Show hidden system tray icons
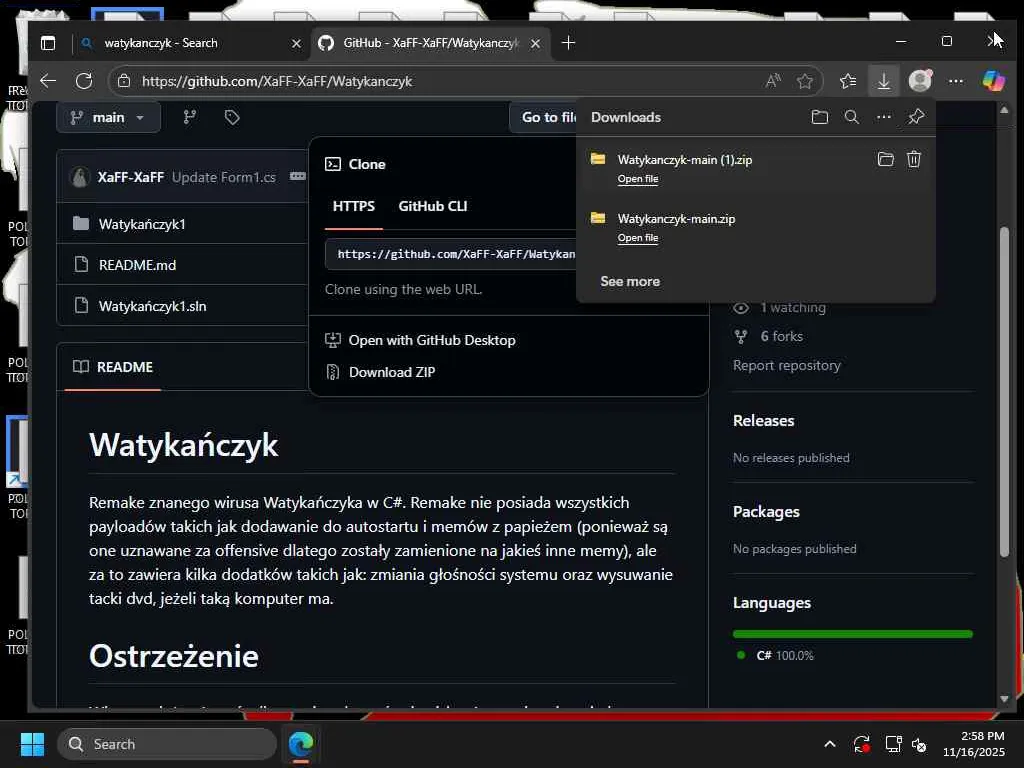The width and height of the screenshot is (1024, 768). coord(829,744)
